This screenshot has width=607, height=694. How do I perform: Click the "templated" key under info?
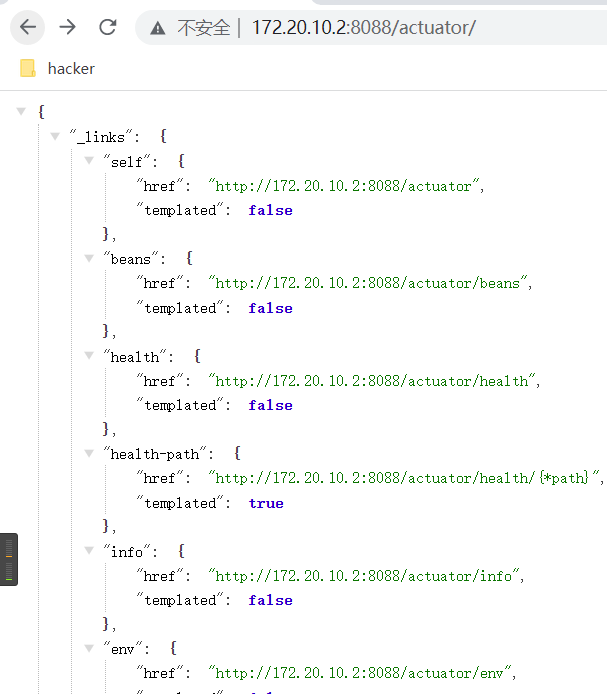click(x=180, y=600)
